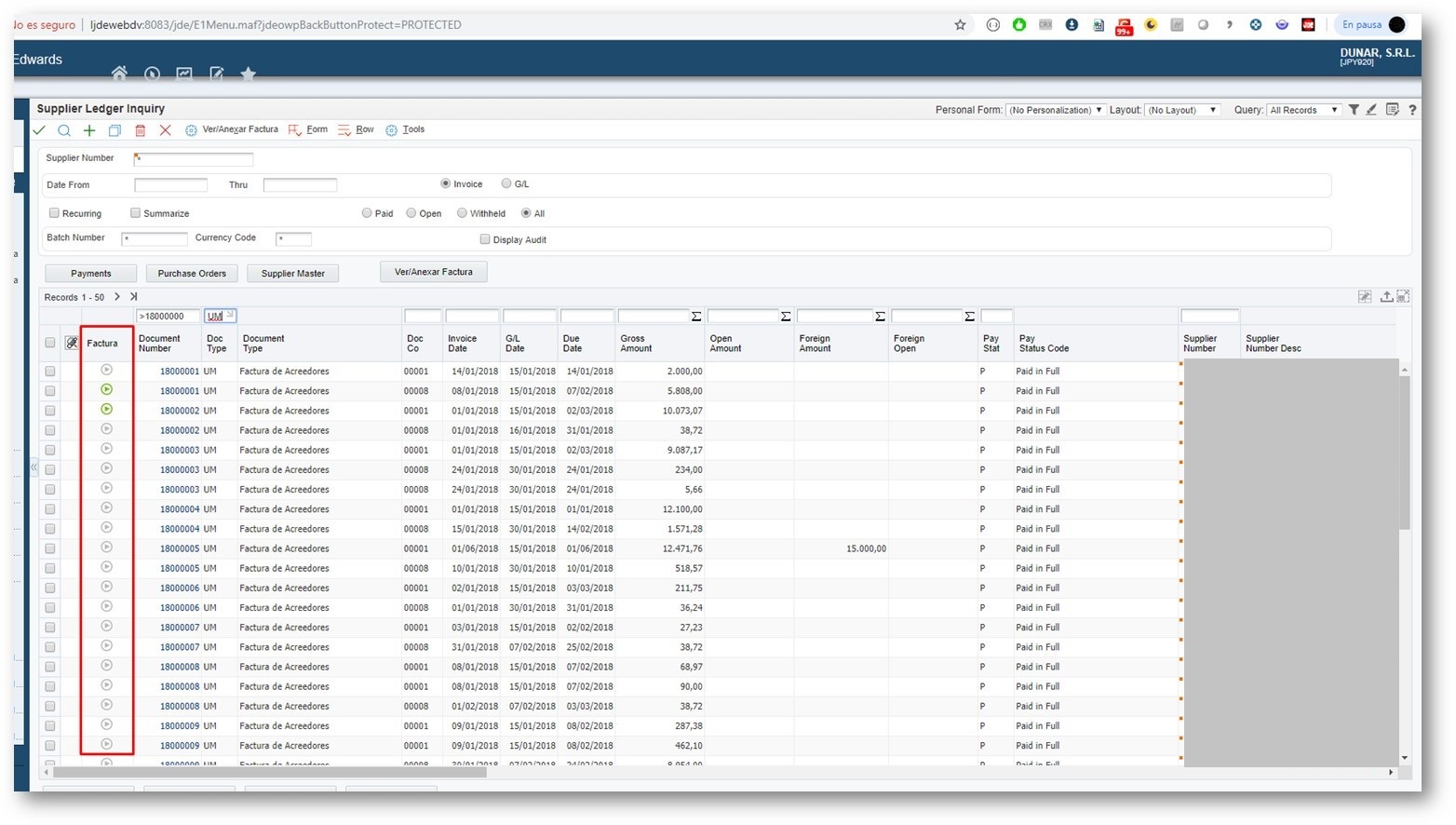1456x825 pixels.
Task: Close the form using the red X icon
Action: 165,130
